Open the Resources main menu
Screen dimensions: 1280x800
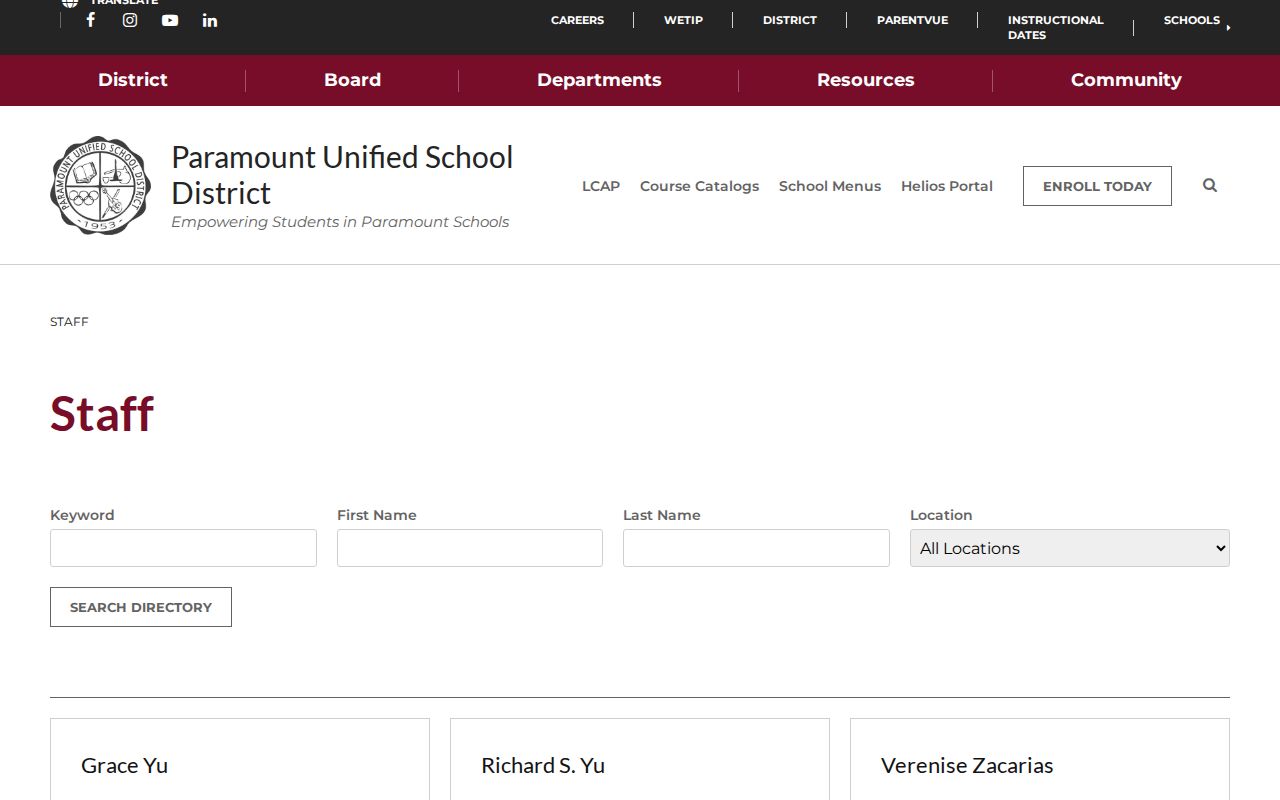(x=866, y=80)
